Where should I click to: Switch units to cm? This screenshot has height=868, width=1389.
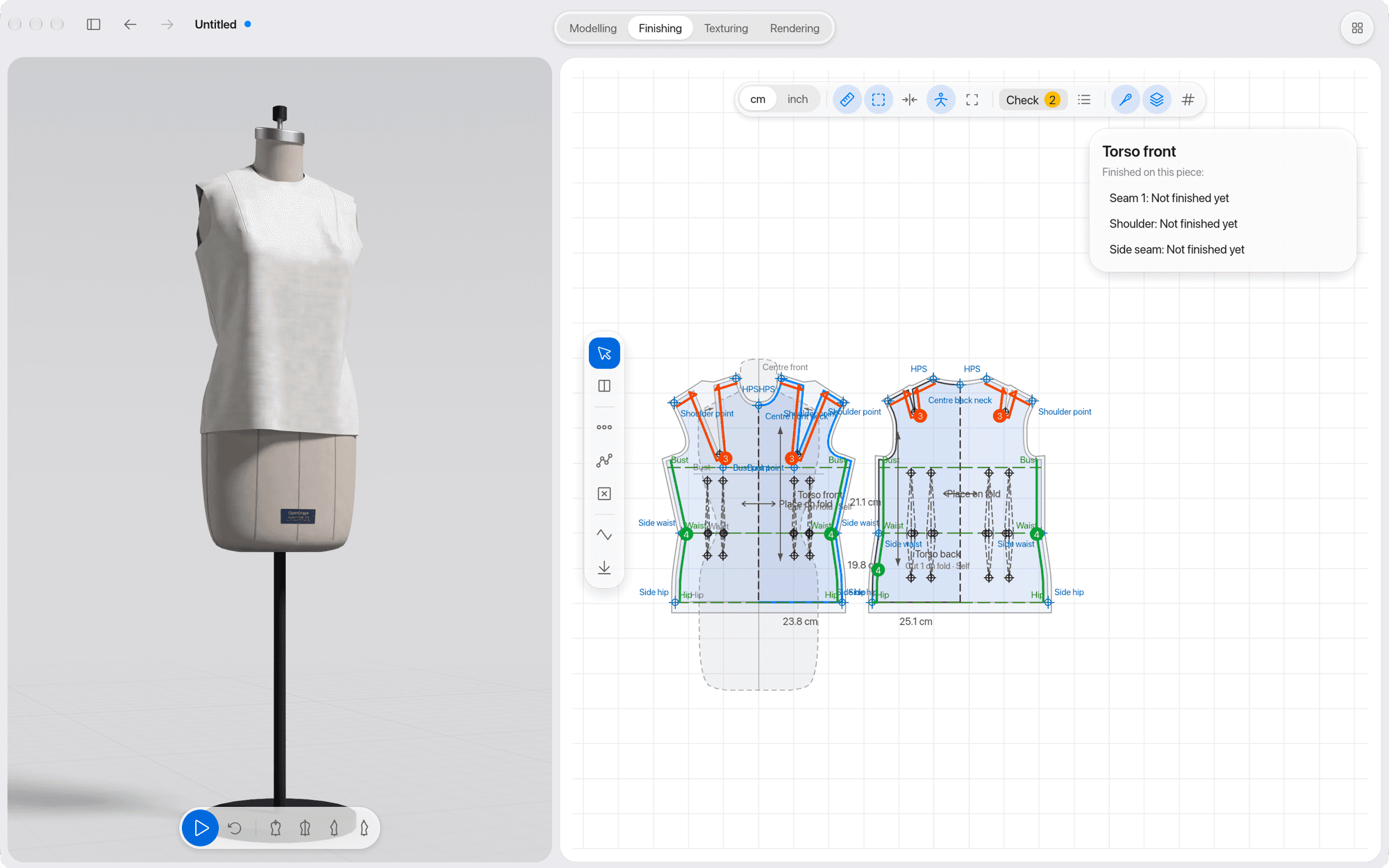(x=758, y=99)
